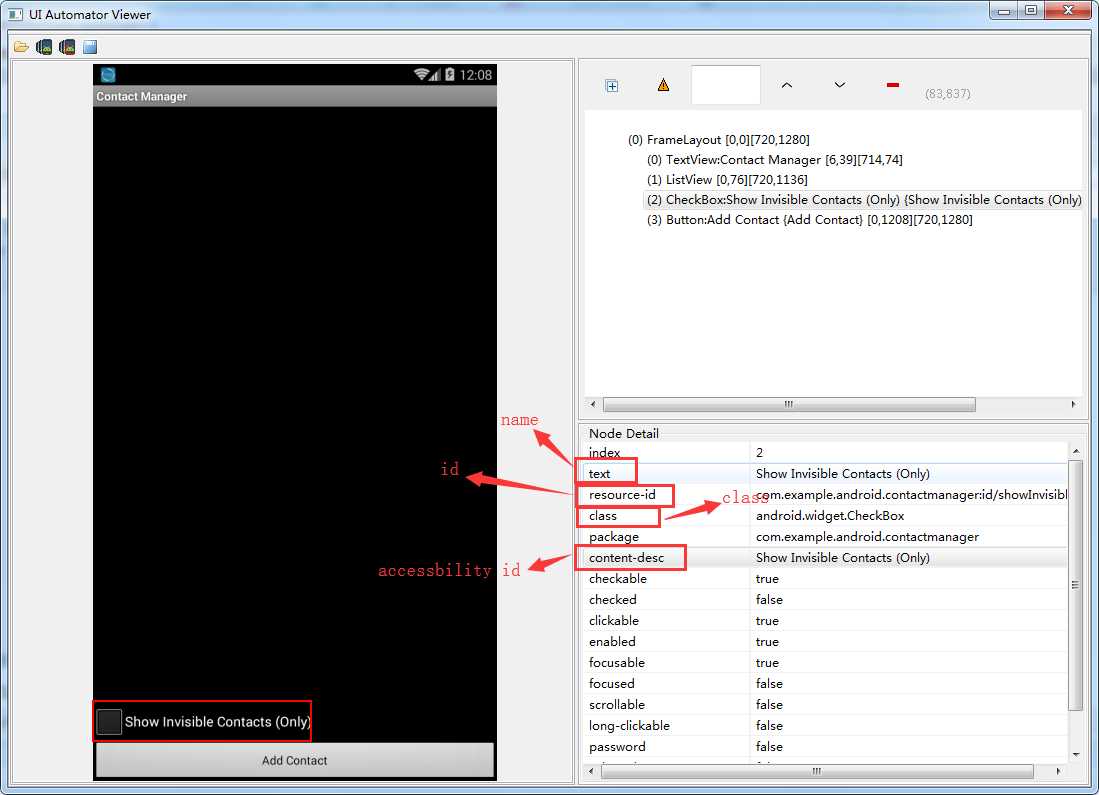Click the Node Detail vertical scrollbar thumb
Viewport: 1099px width, 795px height.
point(1075,585)
